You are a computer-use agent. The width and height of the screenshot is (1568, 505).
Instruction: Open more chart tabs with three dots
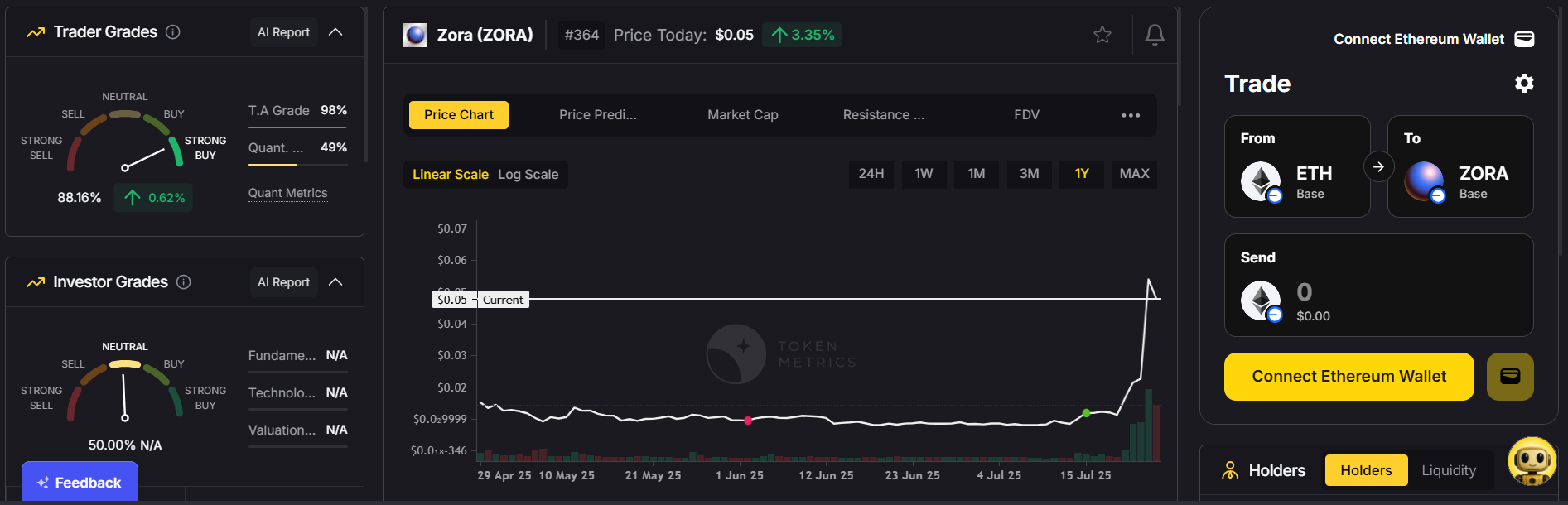[1131, 115]
